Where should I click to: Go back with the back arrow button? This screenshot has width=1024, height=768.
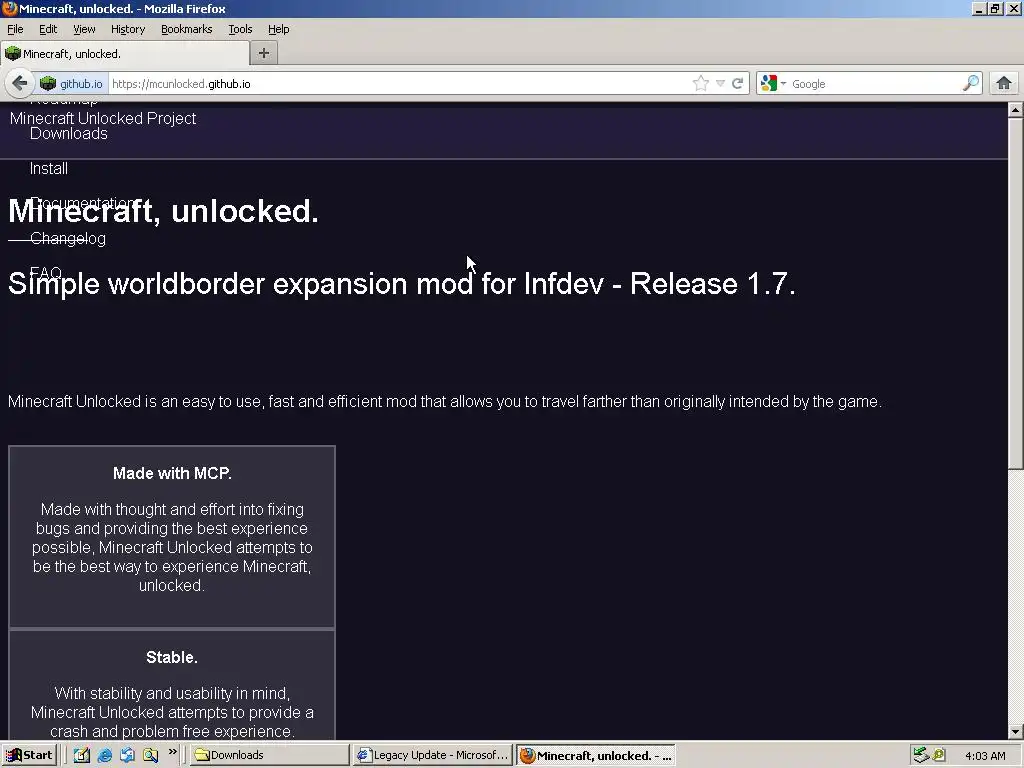pyautogui.click(x=20, y=84)
